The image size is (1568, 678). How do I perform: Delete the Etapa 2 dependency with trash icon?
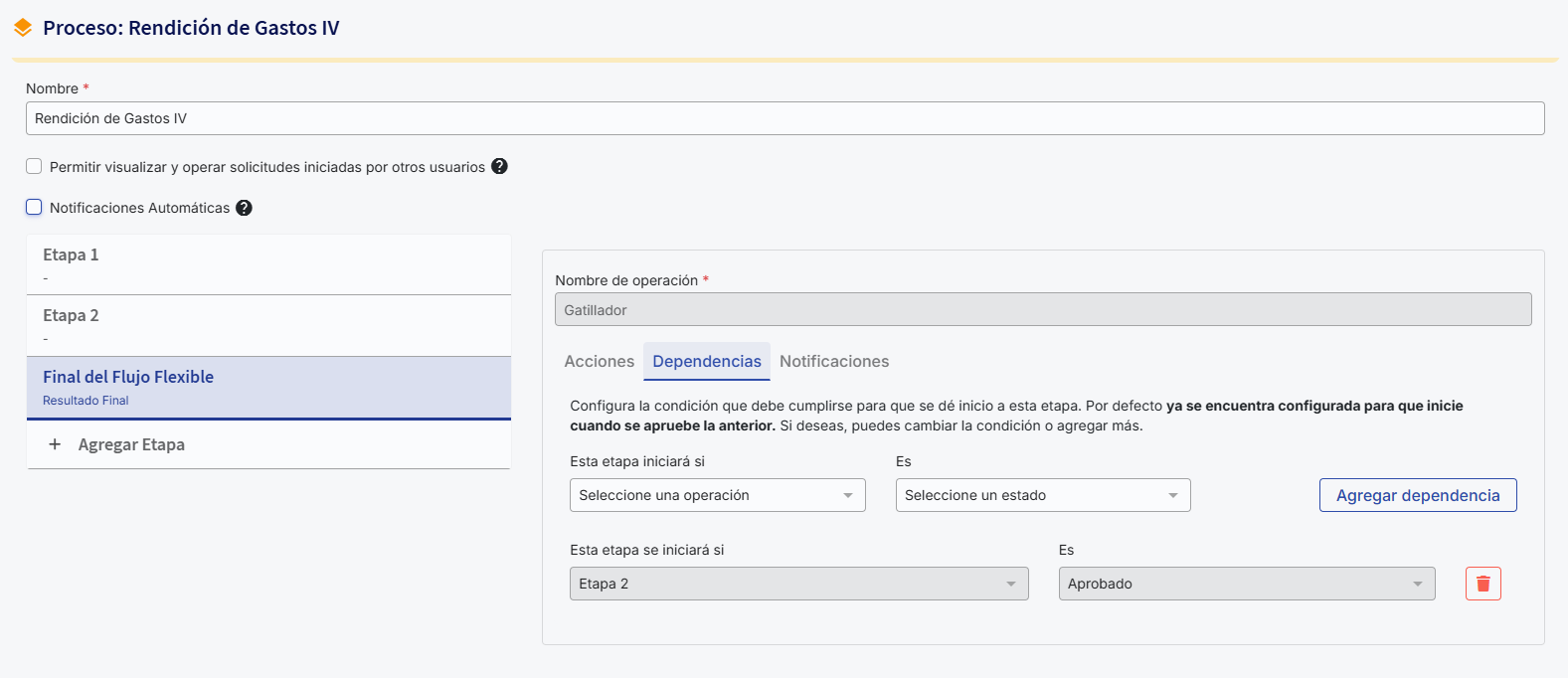coord(1482,584)
